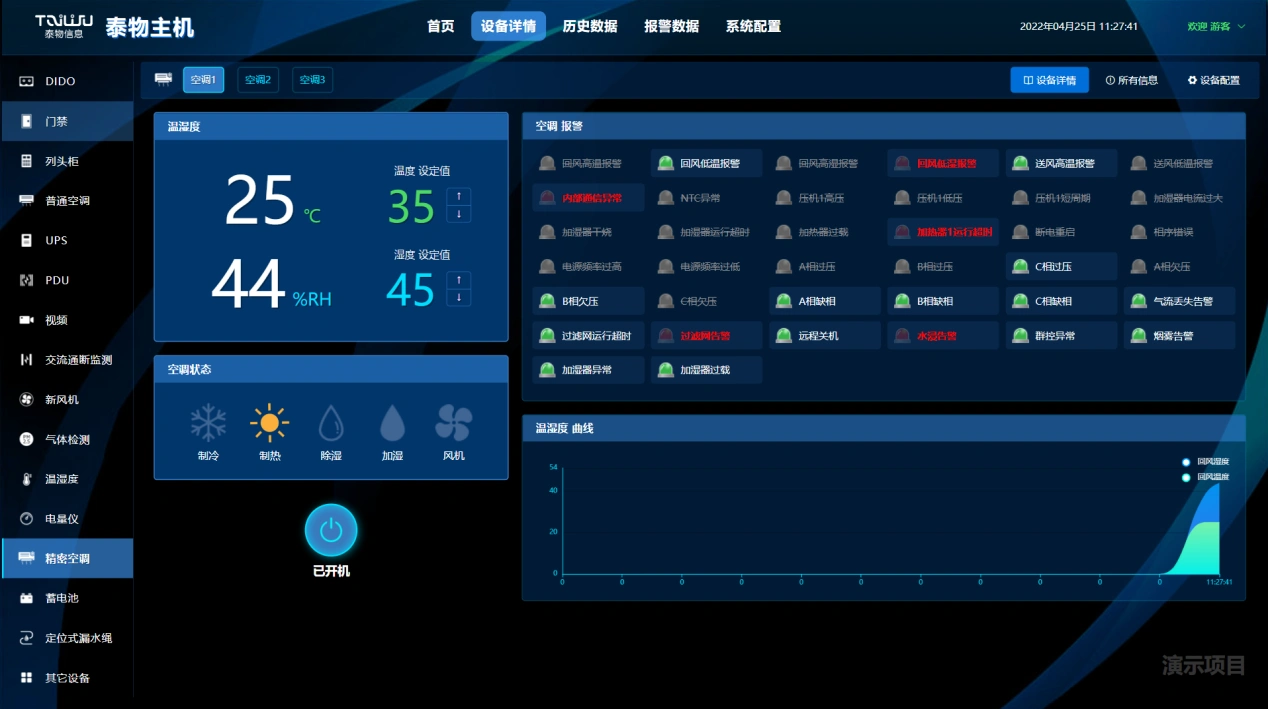Switch to the 空调2 tab
The width and height of the screenshot is (1268, 709).
point(257,79)
